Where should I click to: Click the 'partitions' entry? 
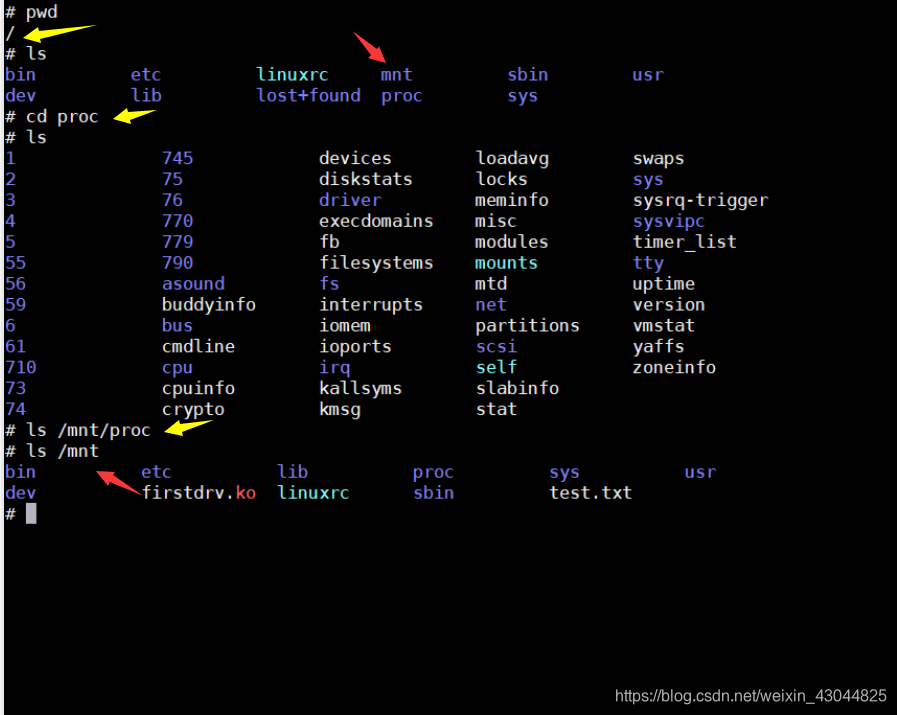click(x=527, y=326)
